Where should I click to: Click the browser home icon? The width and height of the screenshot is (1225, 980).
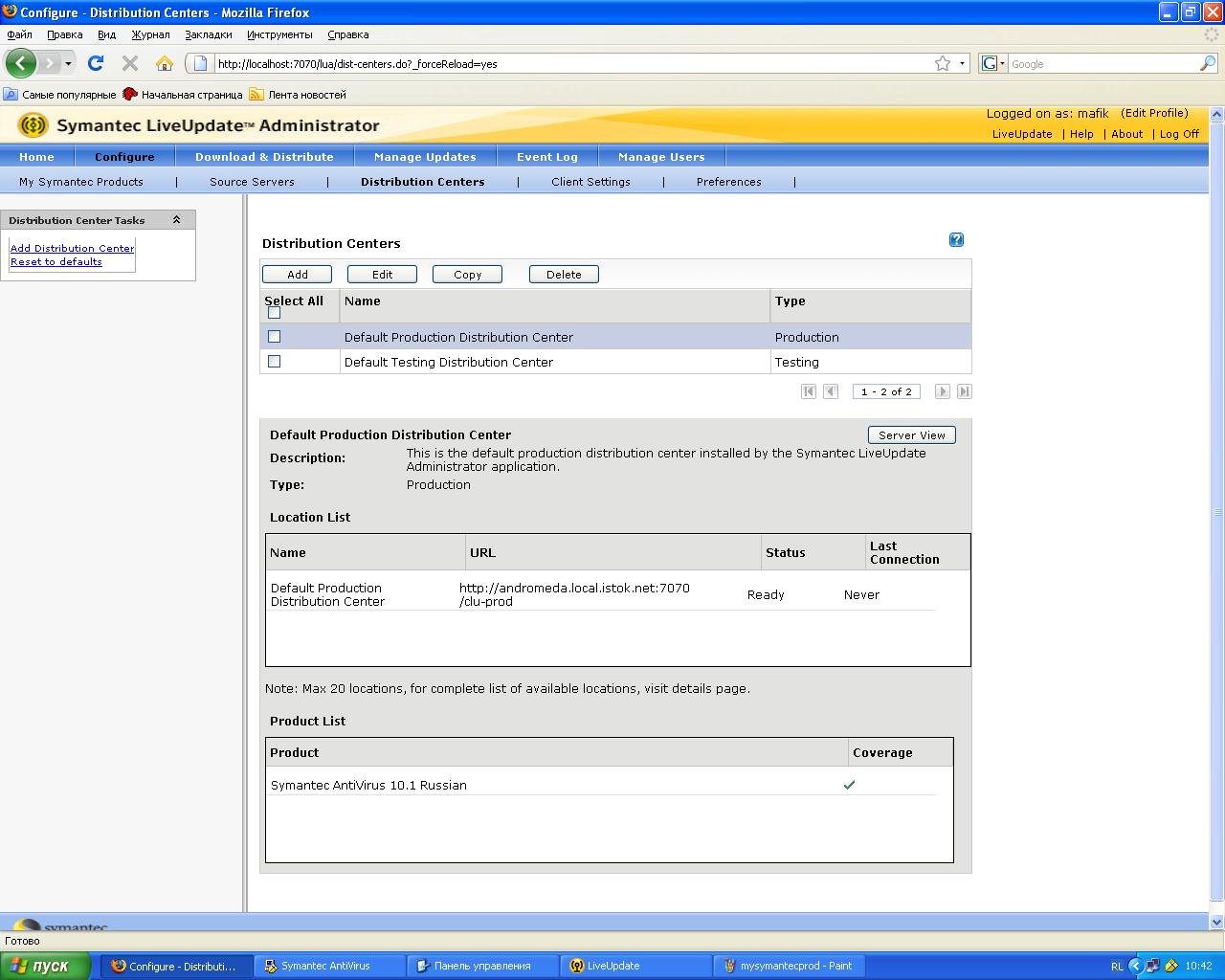[x=165, y=63]
